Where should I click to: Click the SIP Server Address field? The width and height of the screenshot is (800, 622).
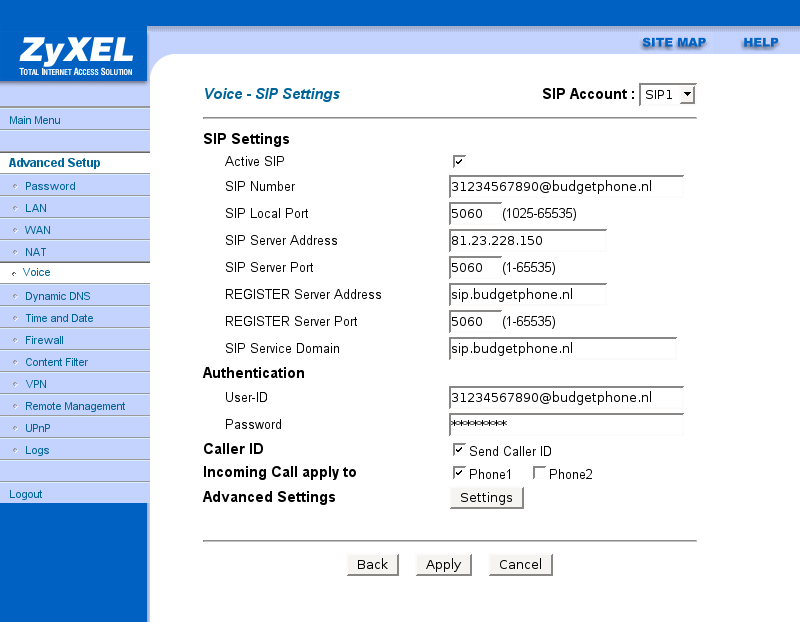pos(528,241)
